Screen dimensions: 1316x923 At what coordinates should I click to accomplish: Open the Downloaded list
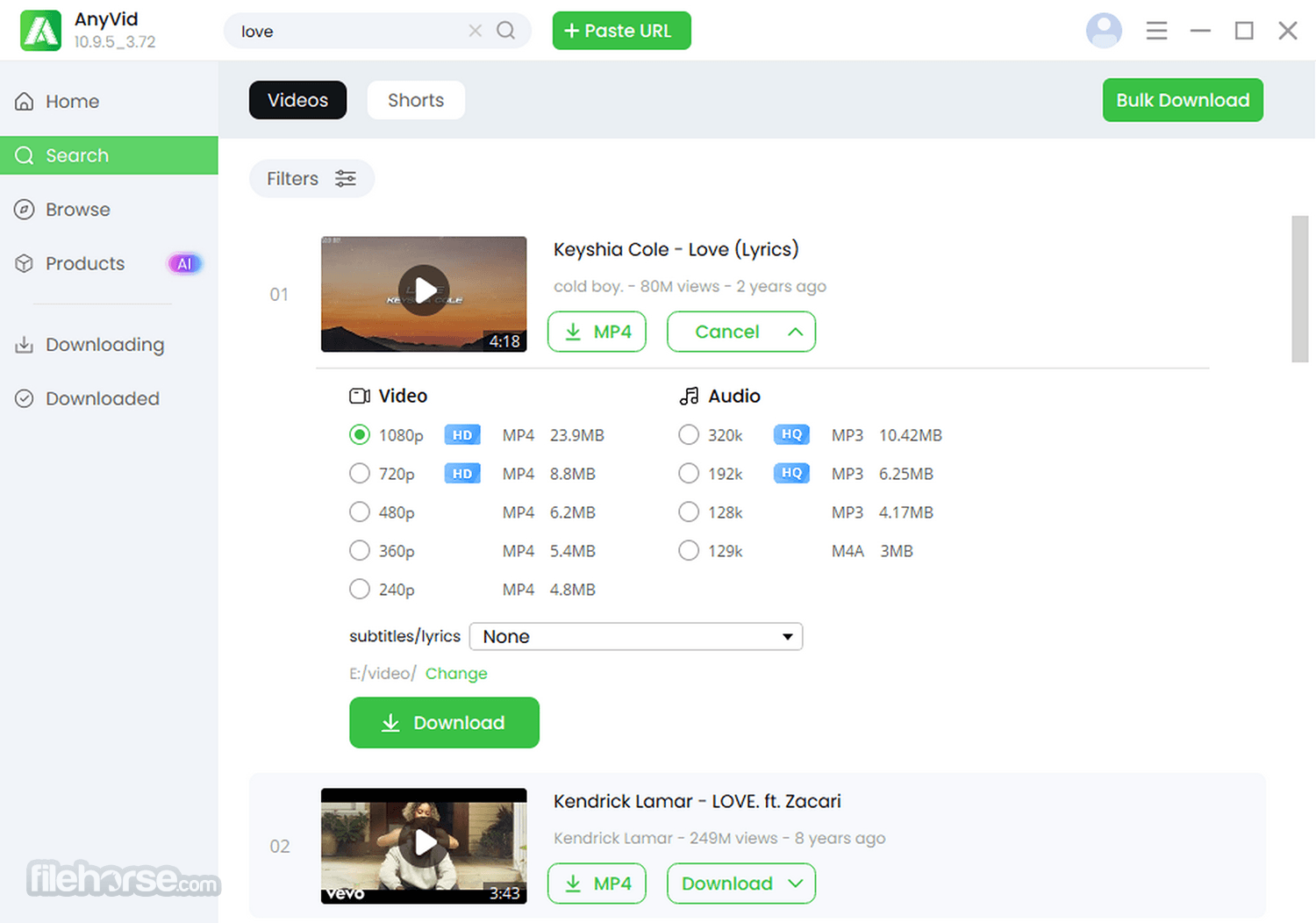[109, 398]
